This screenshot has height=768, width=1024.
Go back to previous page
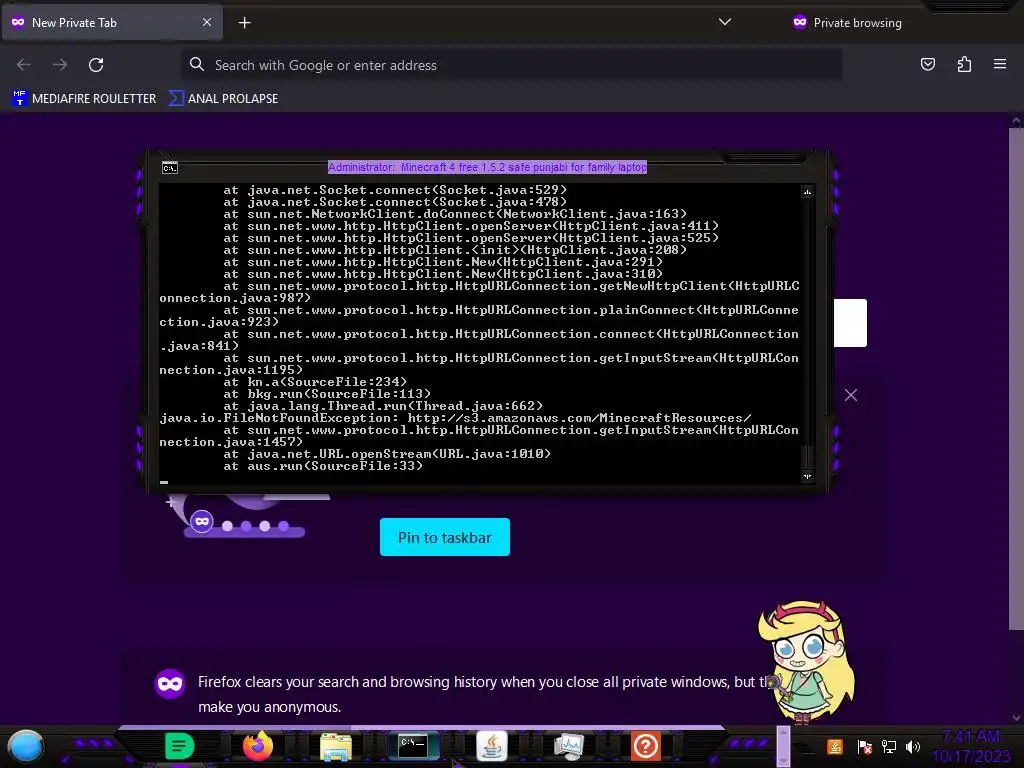[24, 65]
